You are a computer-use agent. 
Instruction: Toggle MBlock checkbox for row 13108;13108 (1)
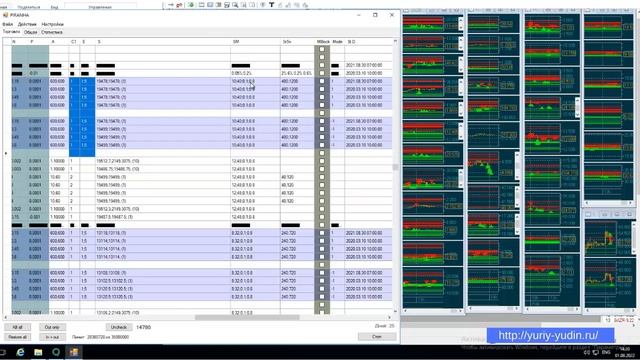pos(322,273)
